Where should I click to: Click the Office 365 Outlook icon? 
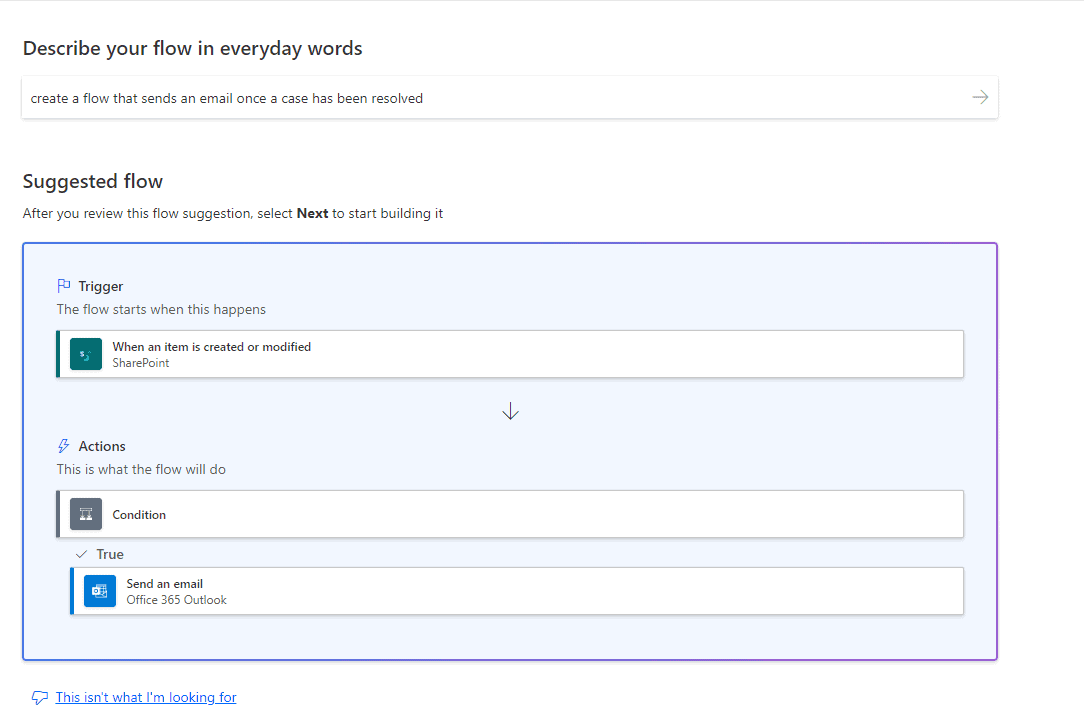pyautogui.click(x=100, y=591)
